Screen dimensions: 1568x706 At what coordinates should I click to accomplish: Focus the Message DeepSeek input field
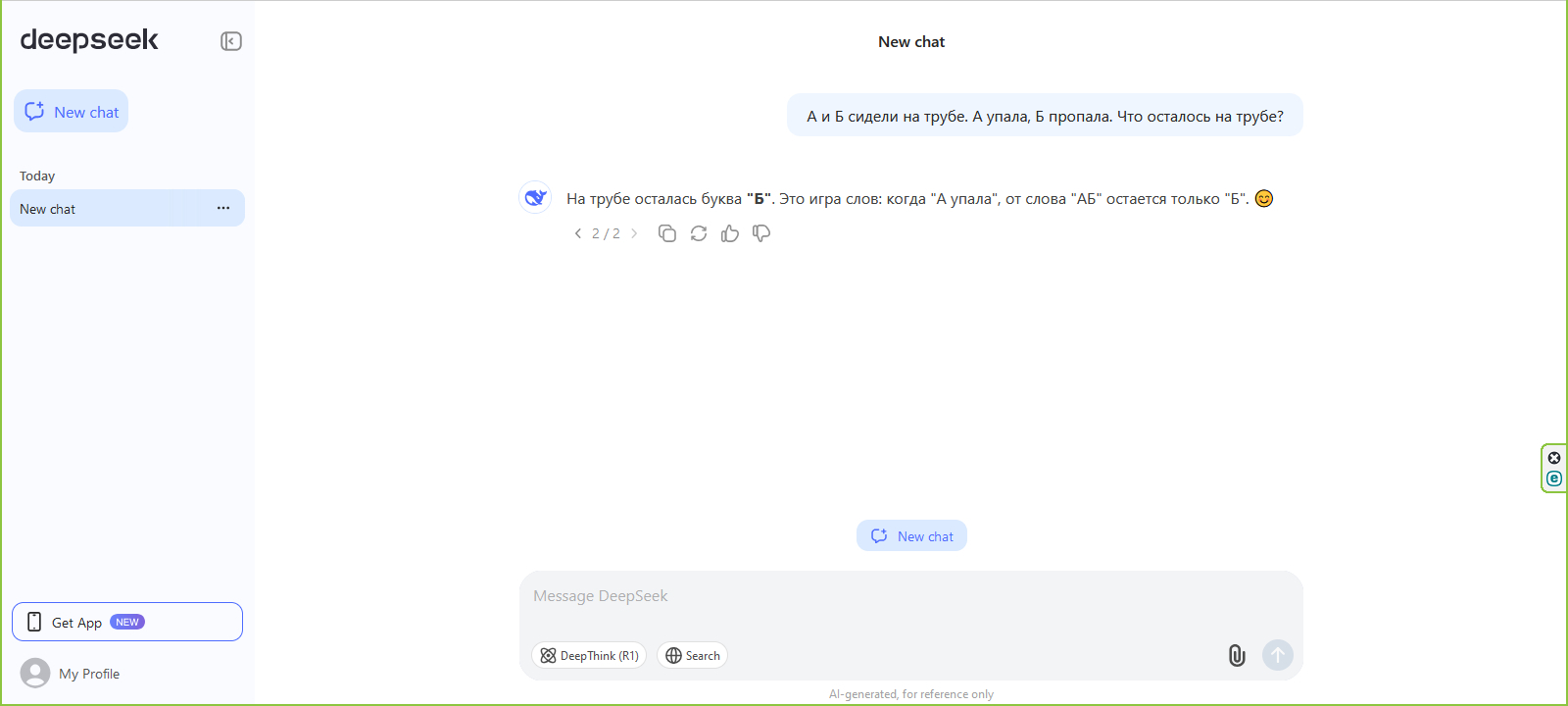911,596
